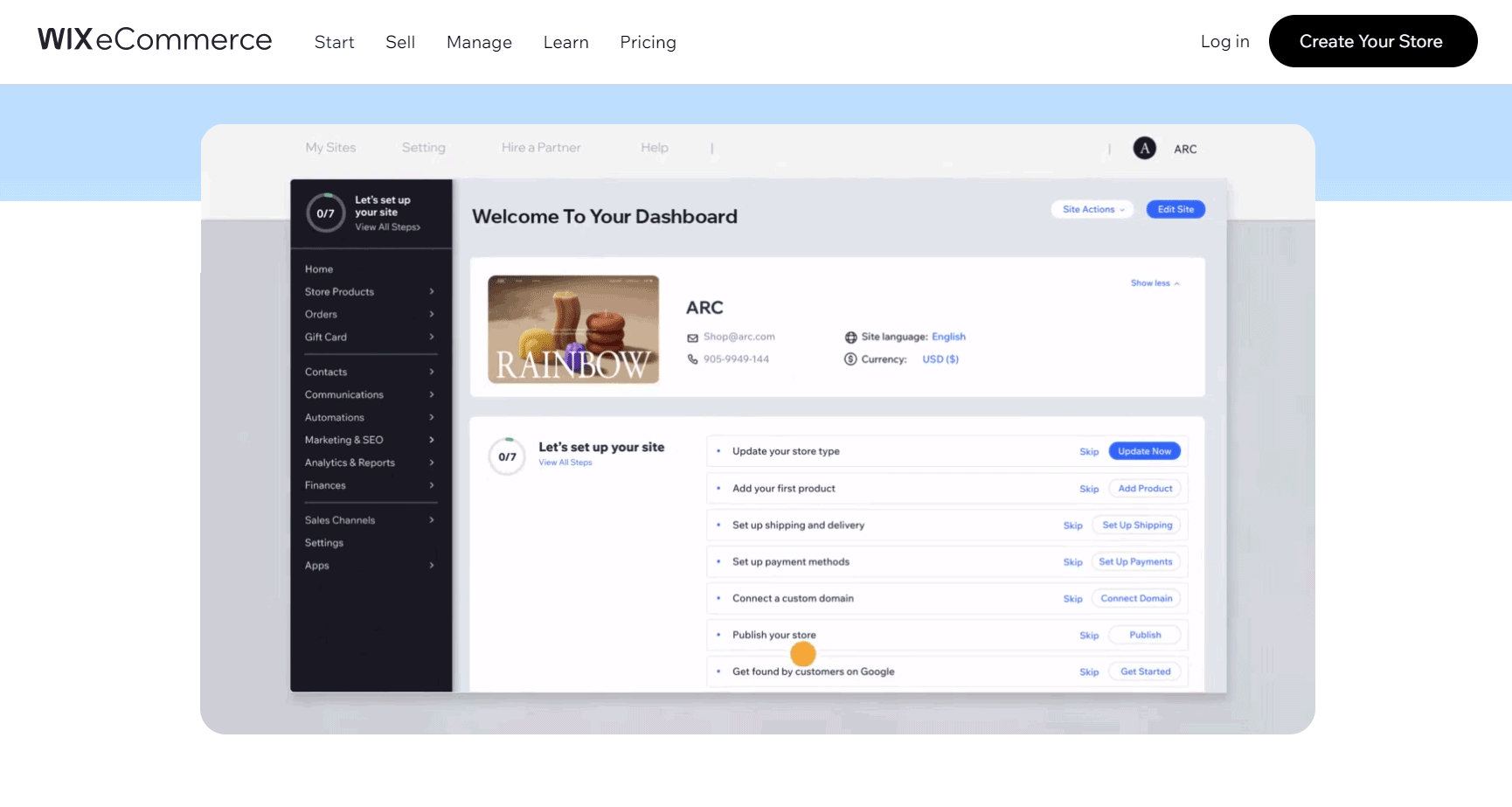Click the Edit Site button
The width and height of the screenshot is (1512, 807).
[1175, 209]
